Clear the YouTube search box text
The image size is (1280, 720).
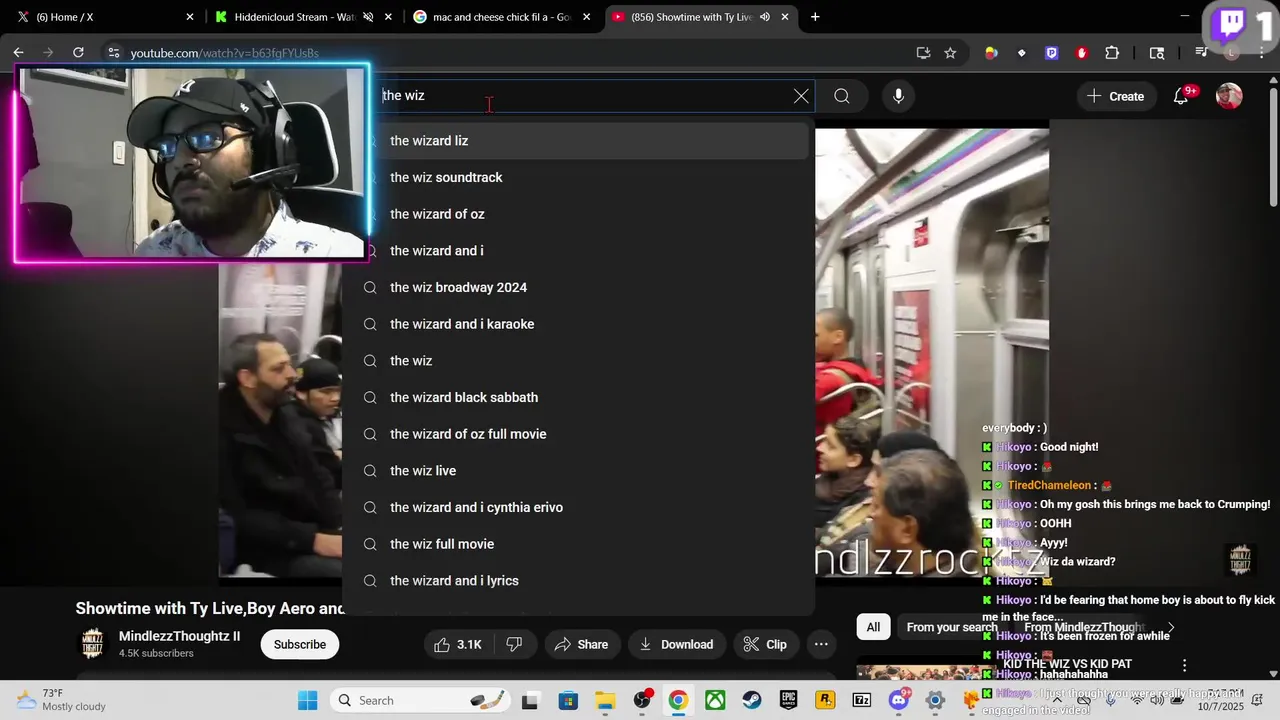[801, 96]
